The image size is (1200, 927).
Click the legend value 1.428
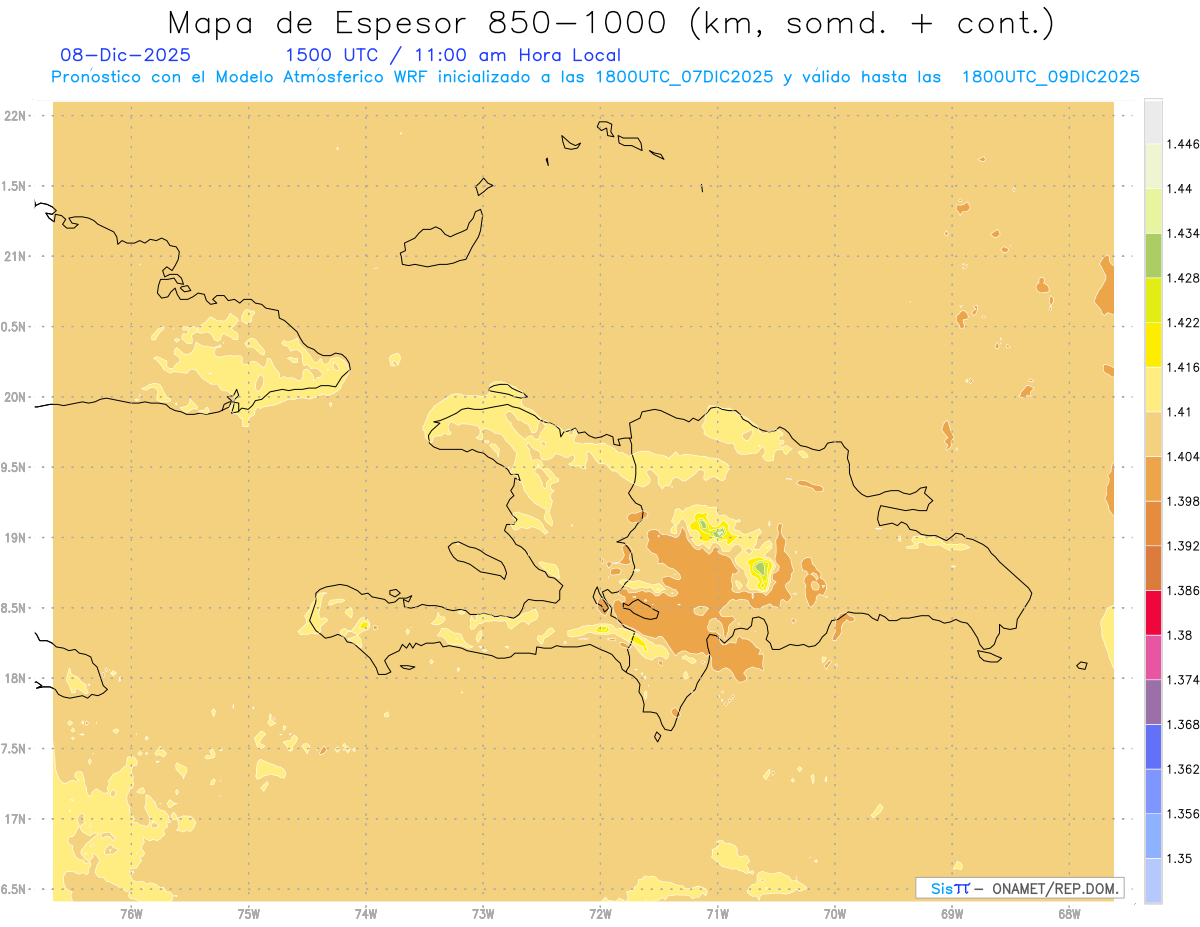click(x=1185, y=278)
